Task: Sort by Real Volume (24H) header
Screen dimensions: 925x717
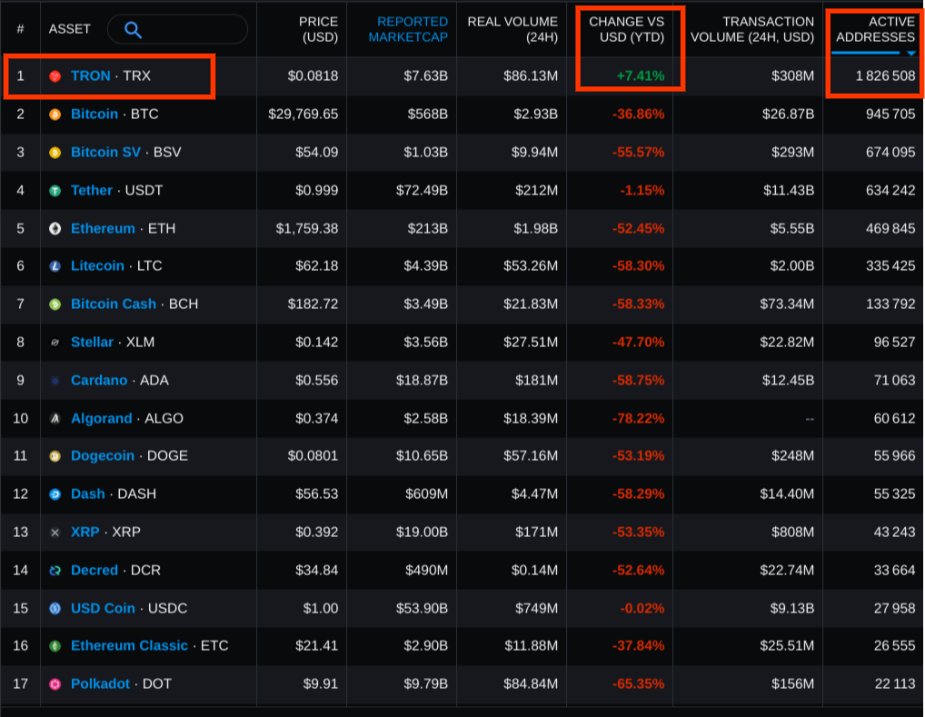Action: coord(512,29)
